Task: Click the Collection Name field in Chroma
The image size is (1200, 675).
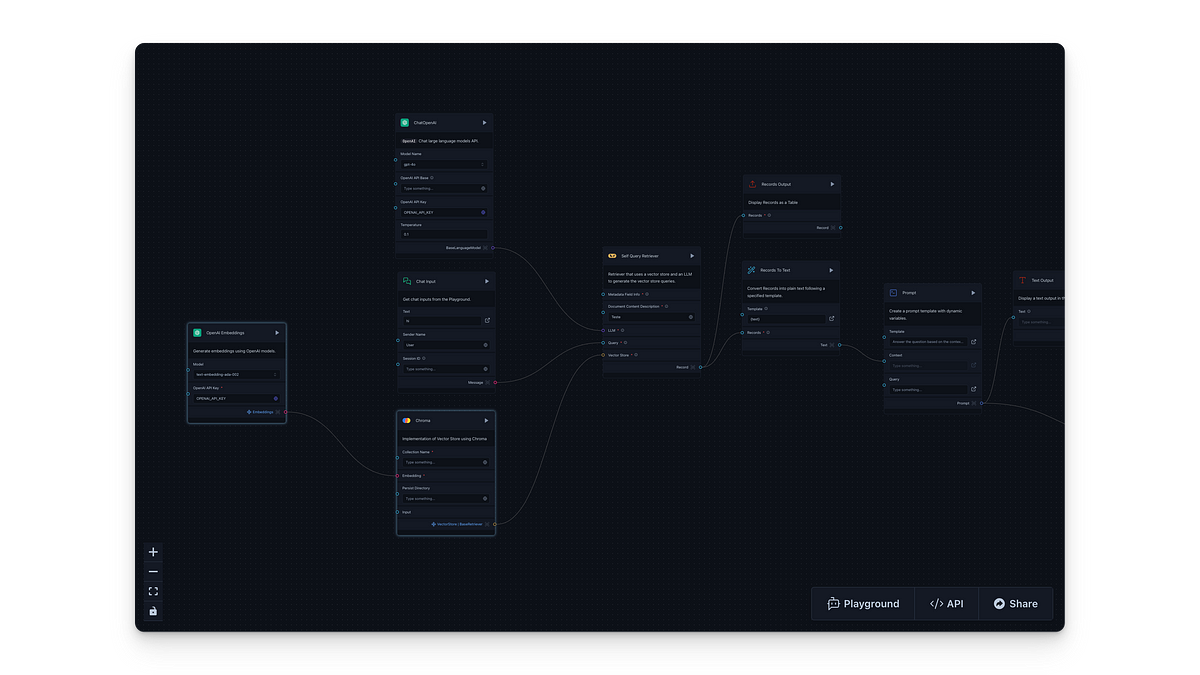Action: tap(440, 462)
